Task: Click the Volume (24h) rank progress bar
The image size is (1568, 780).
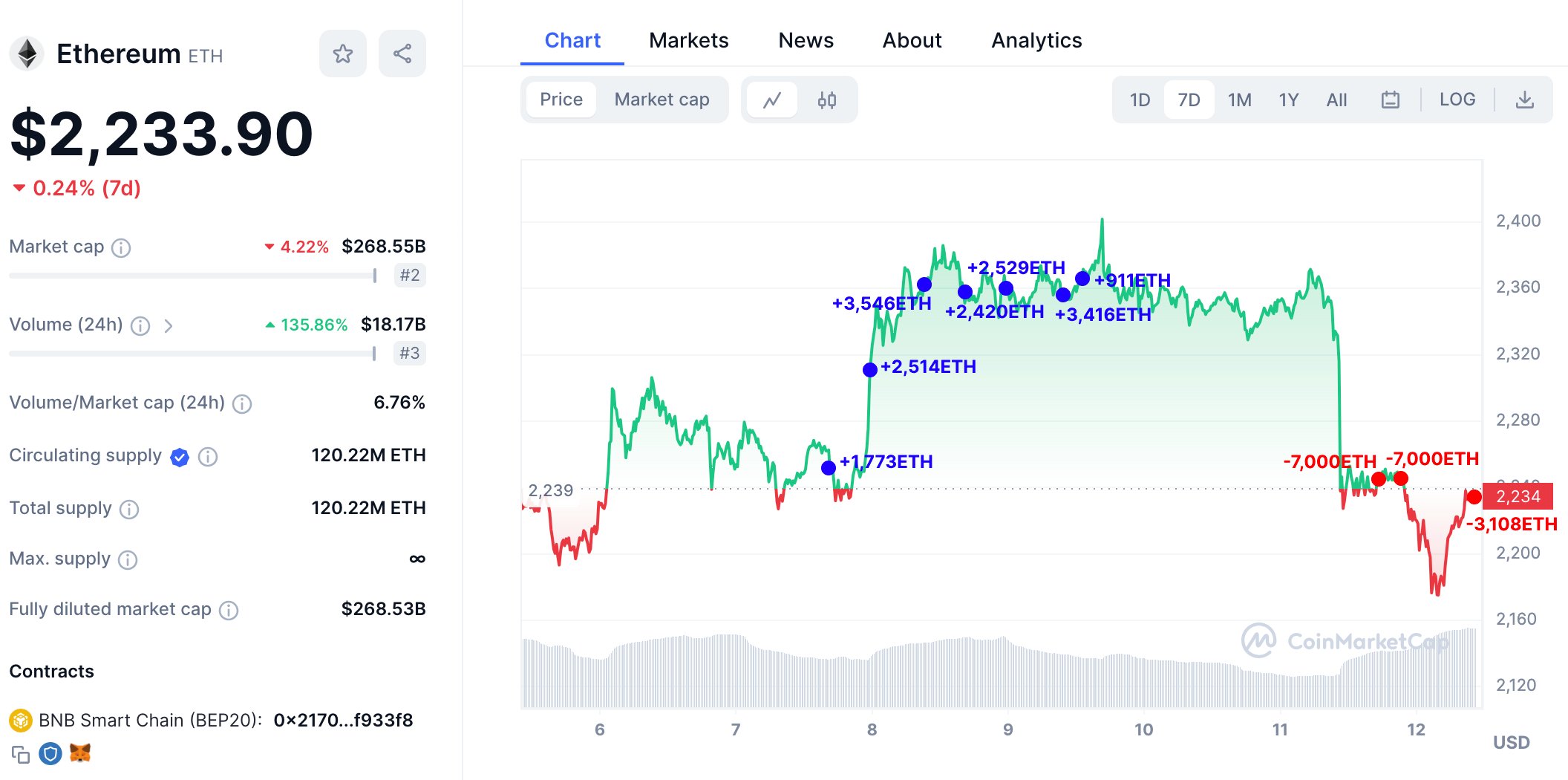Action: click(193, 354)
